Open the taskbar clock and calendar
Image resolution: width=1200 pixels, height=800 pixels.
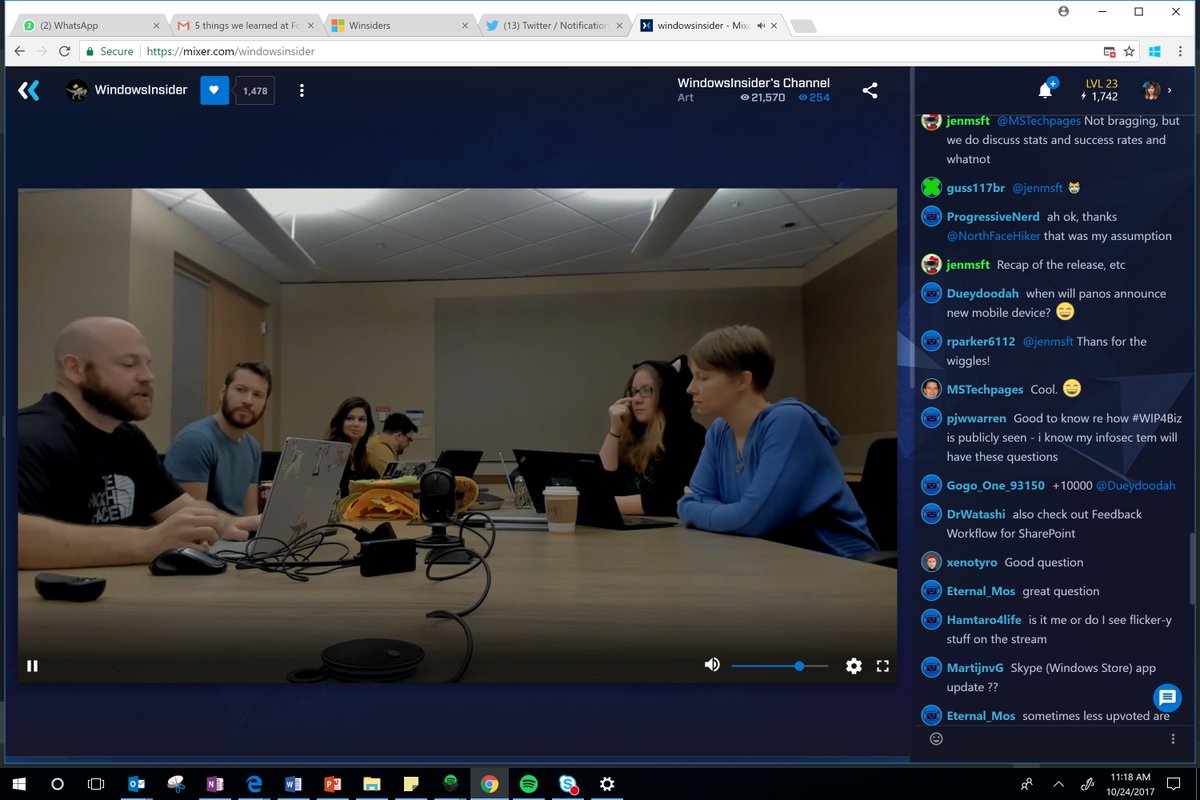[x=1130, y=784]
